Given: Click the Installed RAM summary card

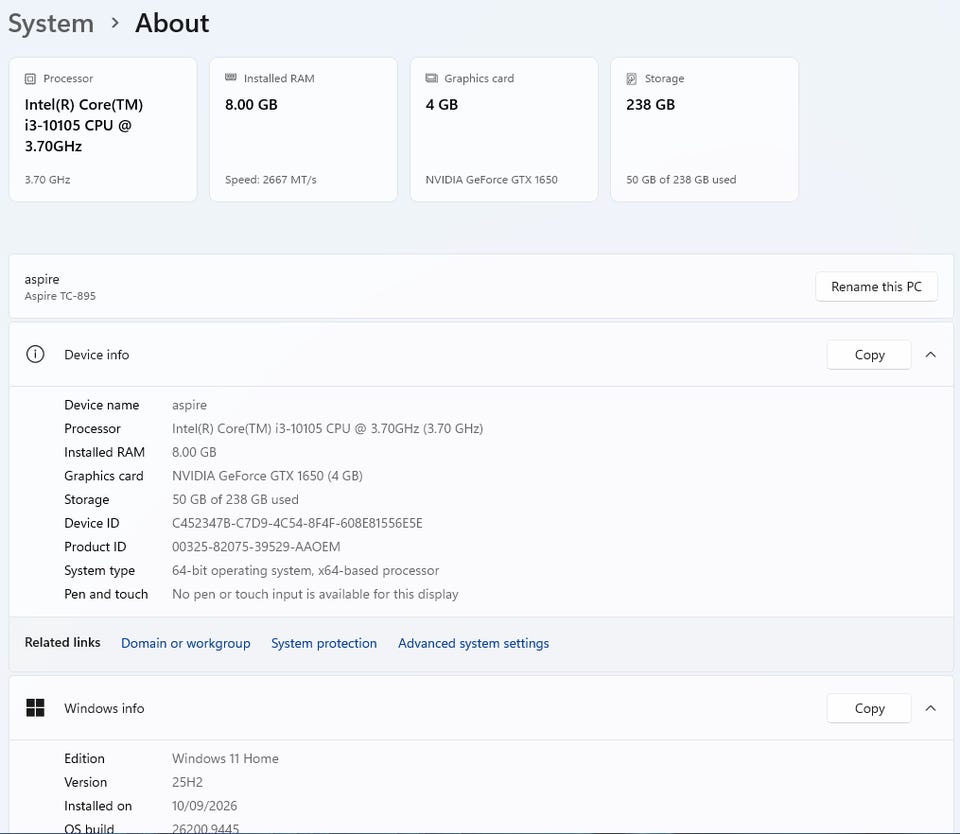Looking at the screenshot, I should point(304,129).
